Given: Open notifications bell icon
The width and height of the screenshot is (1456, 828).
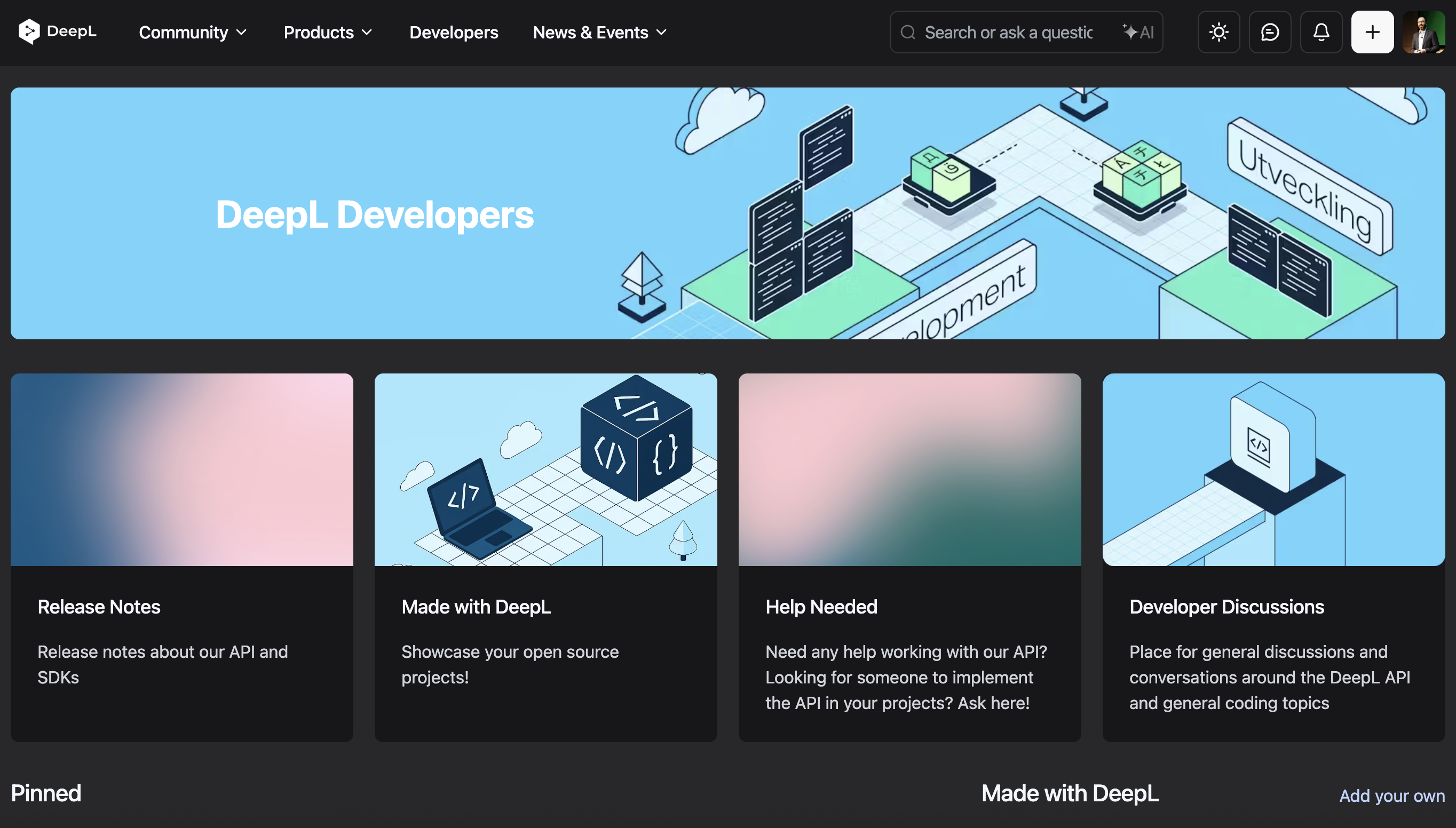Looking at the screenshot, I should click(x=1320, y=32).
